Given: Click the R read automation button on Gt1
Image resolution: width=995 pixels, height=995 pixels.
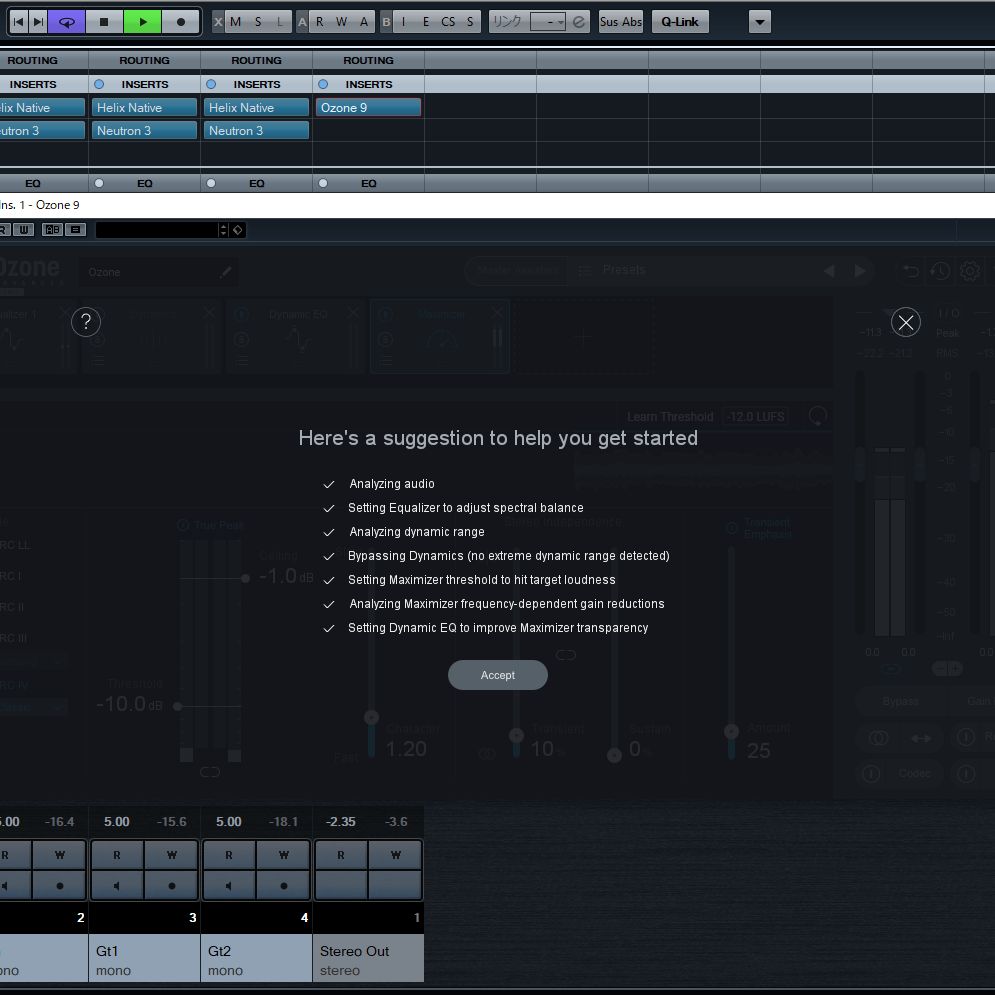Looking at the screenshot, I should coord(117,855).
